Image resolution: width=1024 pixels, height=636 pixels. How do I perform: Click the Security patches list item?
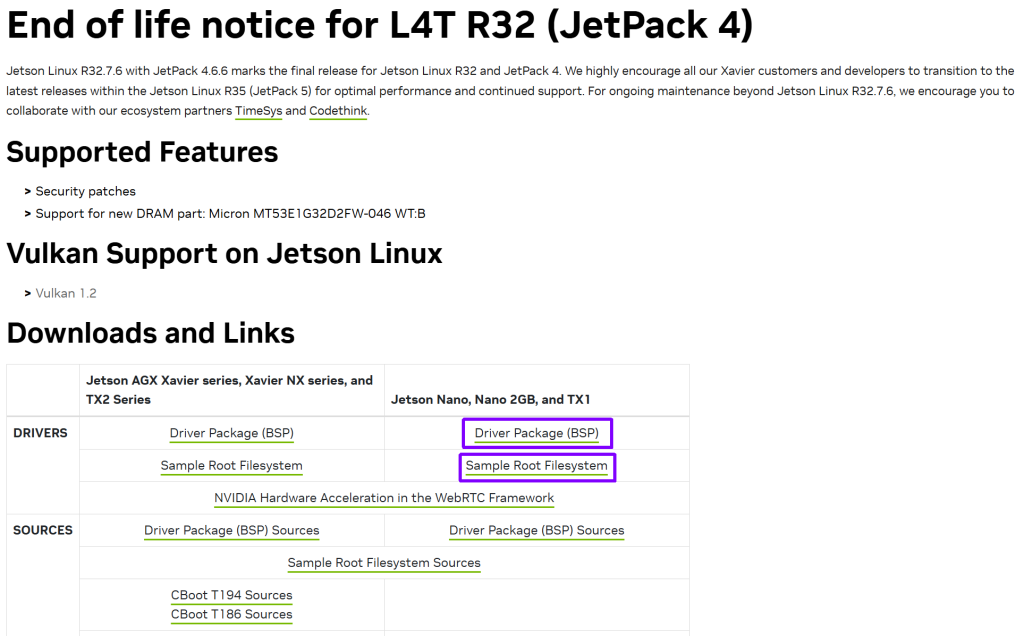pos(86,191)
